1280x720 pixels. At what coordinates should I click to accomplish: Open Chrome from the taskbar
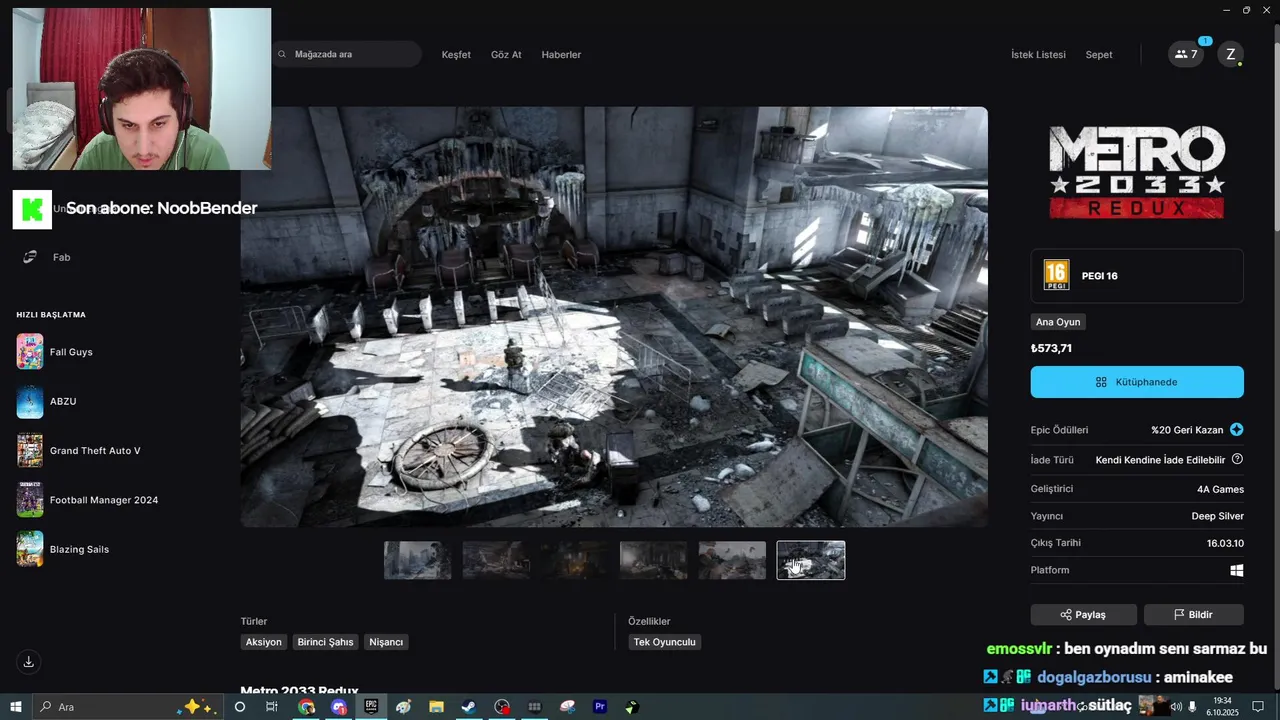[306, 707]
